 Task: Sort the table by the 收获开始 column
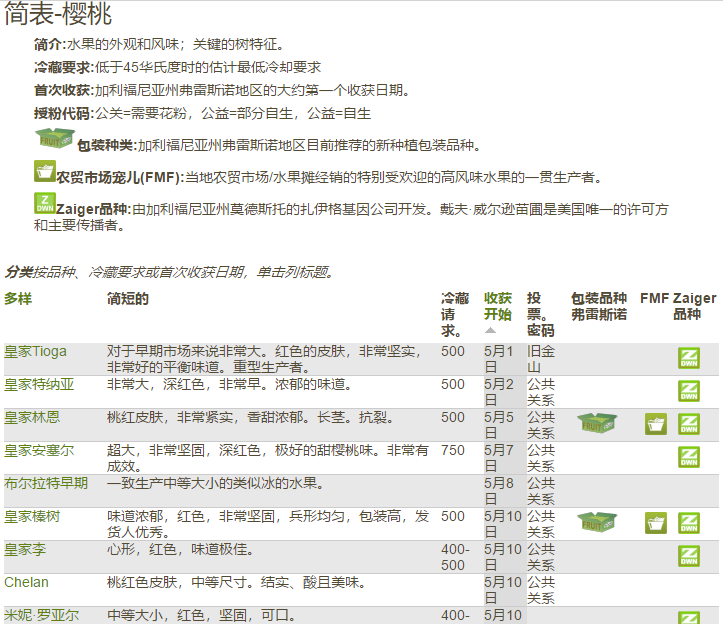coord(498,306)
